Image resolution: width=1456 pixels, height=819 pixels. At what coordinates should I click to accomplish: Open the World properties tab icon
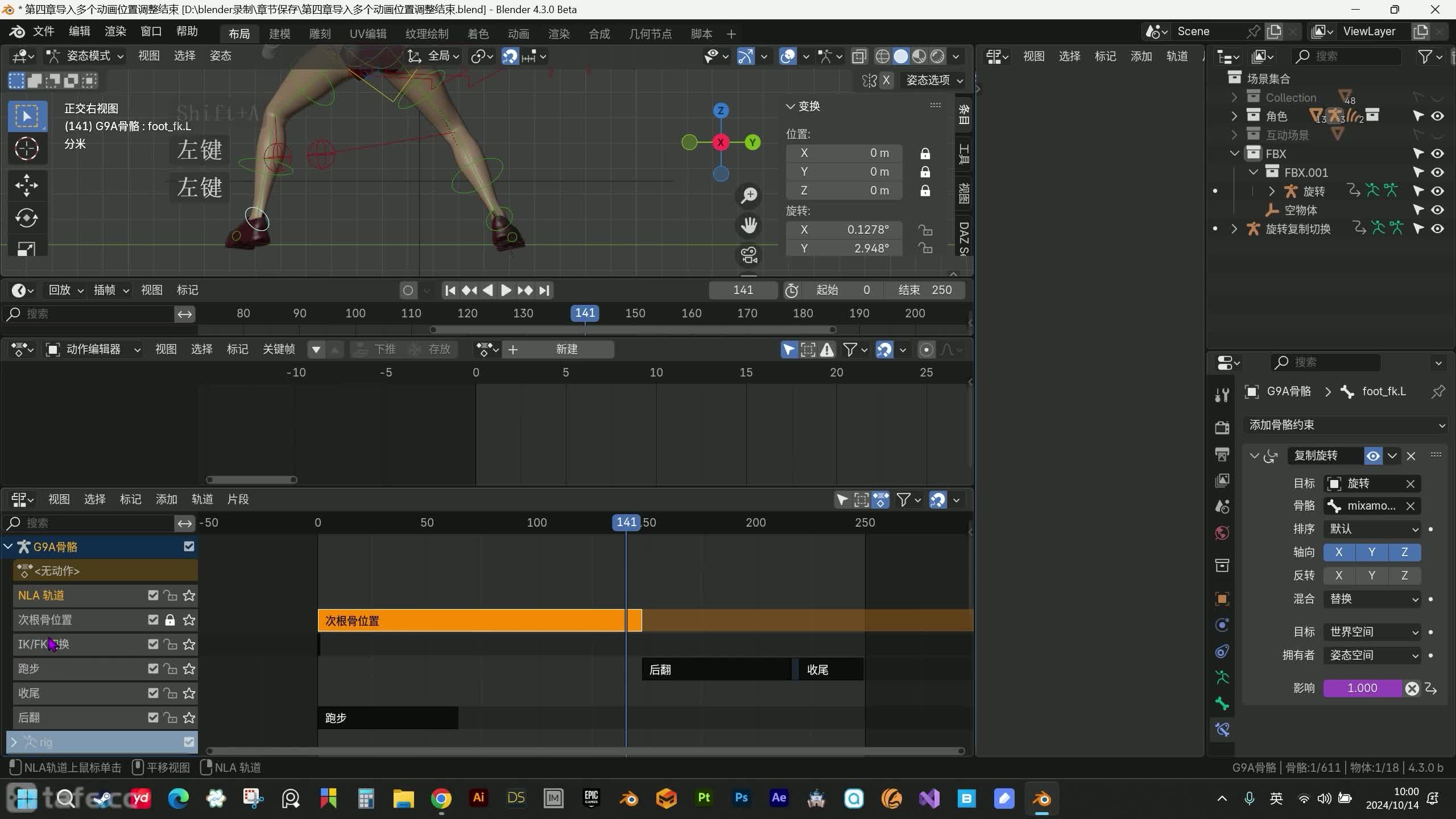tap(1222, 533)
